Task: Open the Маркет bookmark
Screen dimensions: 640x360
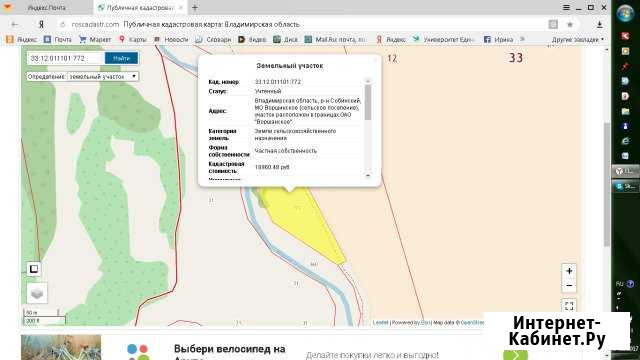Action: click(x=95, y=39)
